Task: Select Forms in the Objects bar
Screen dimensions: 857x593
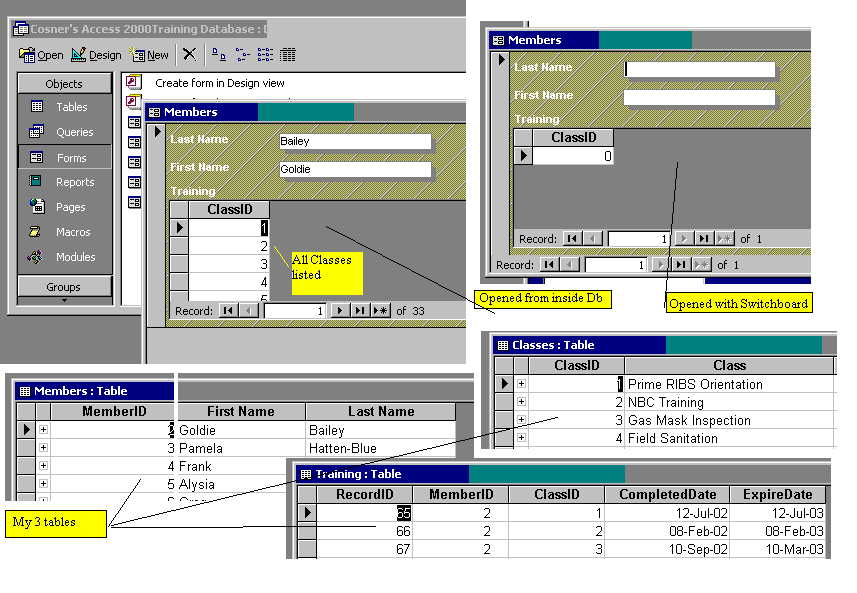Action: tap(64, 157)
